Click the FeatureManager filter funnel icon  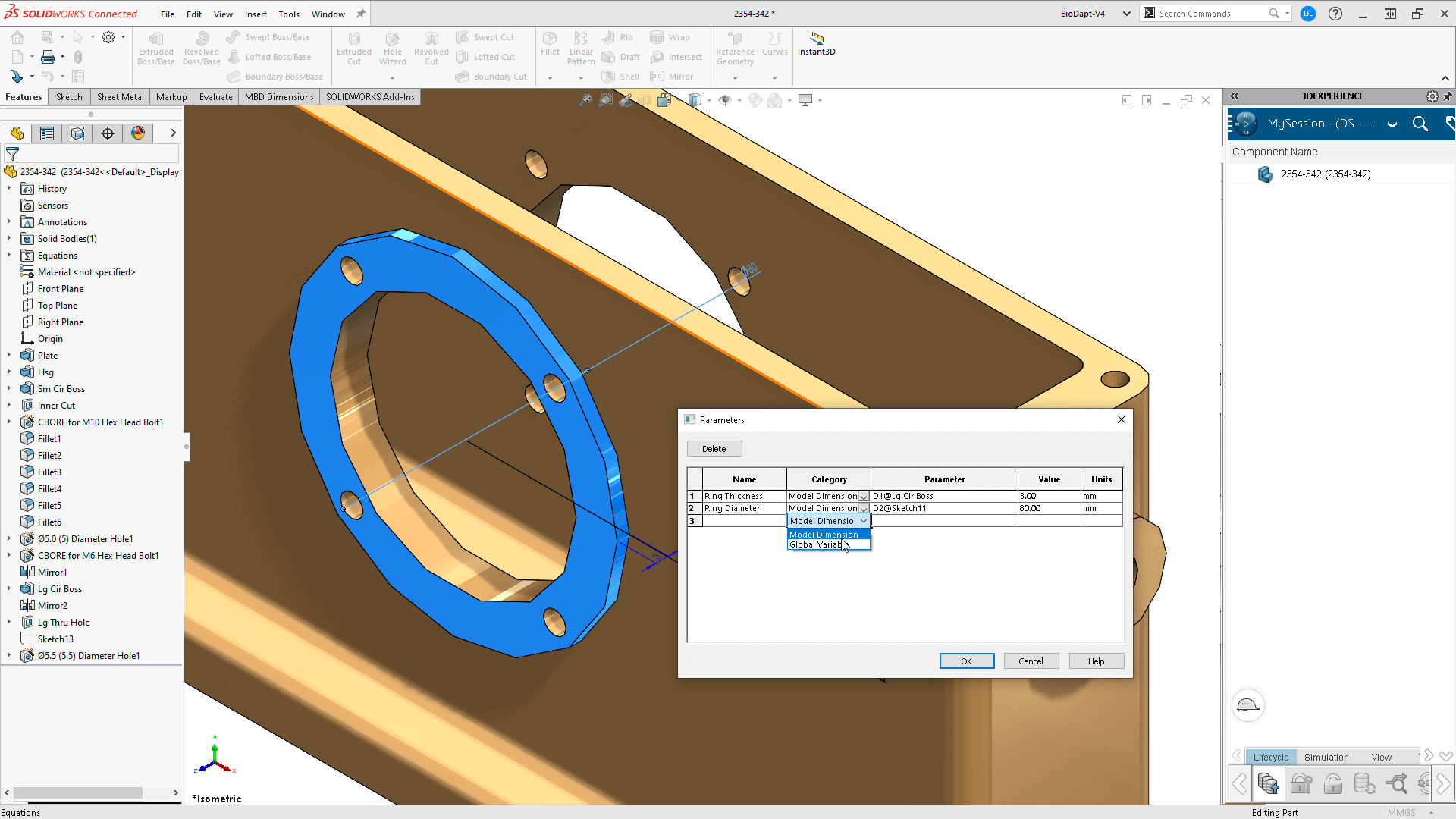[x=12, y=154]
